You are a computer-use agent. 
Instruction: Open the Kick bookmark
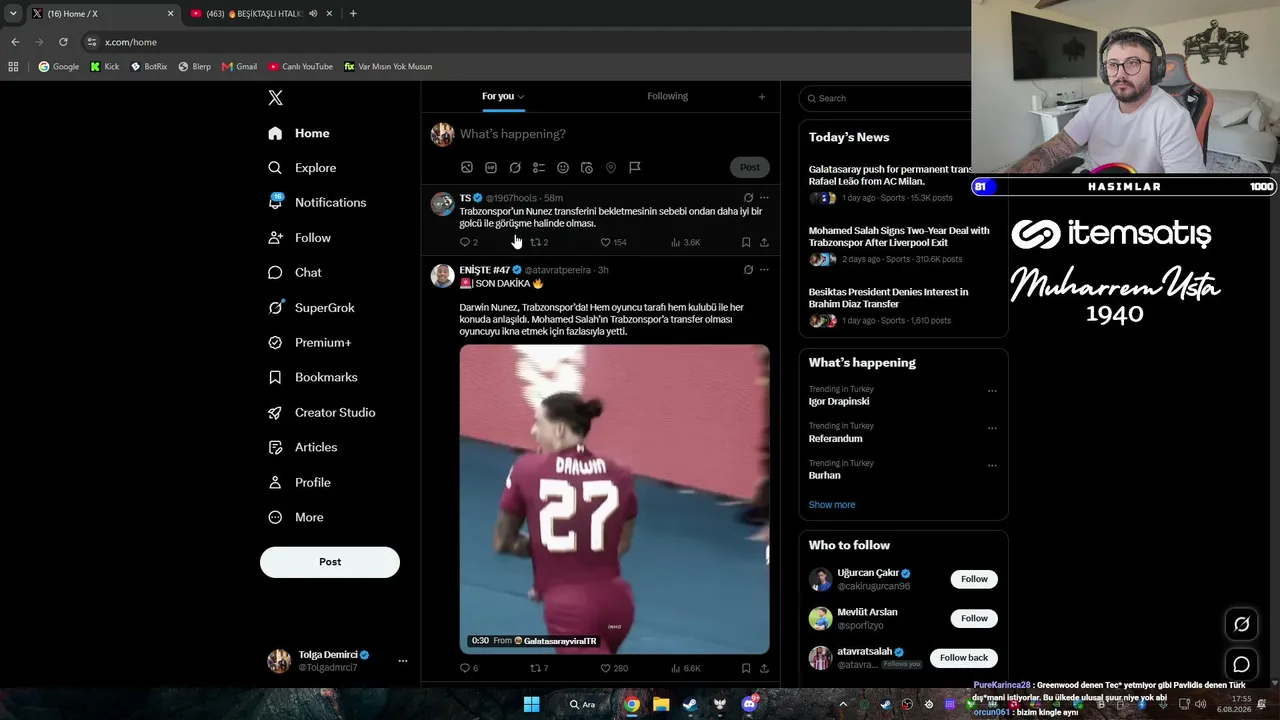tap(104, 67)
